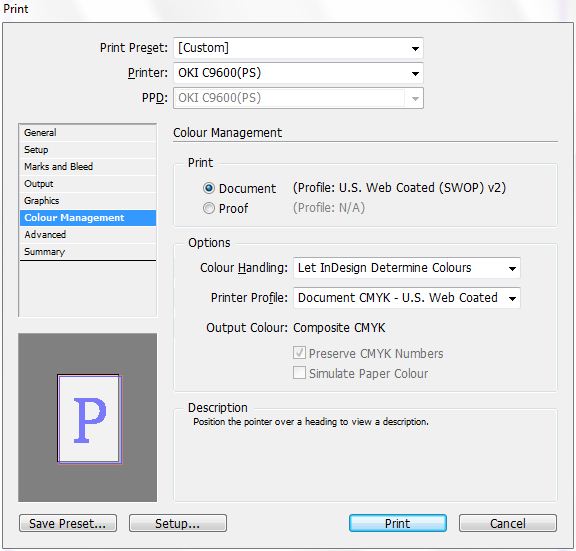Choose the Proof radio button
Viewport: 576px width, 551px height.
[x=209, y=208]
